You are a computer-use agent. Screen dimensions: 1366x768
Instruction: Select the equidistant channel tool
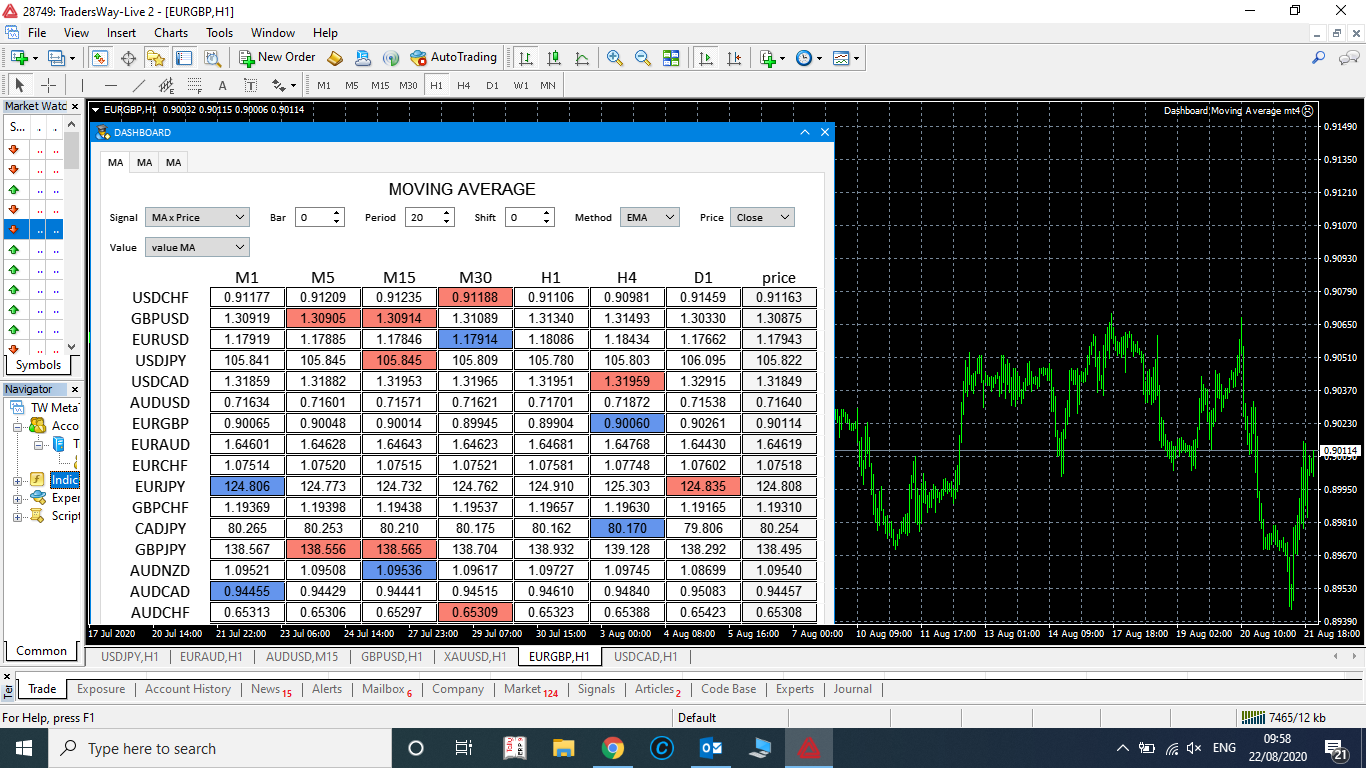pyautogui.click(x=166, y=86)
